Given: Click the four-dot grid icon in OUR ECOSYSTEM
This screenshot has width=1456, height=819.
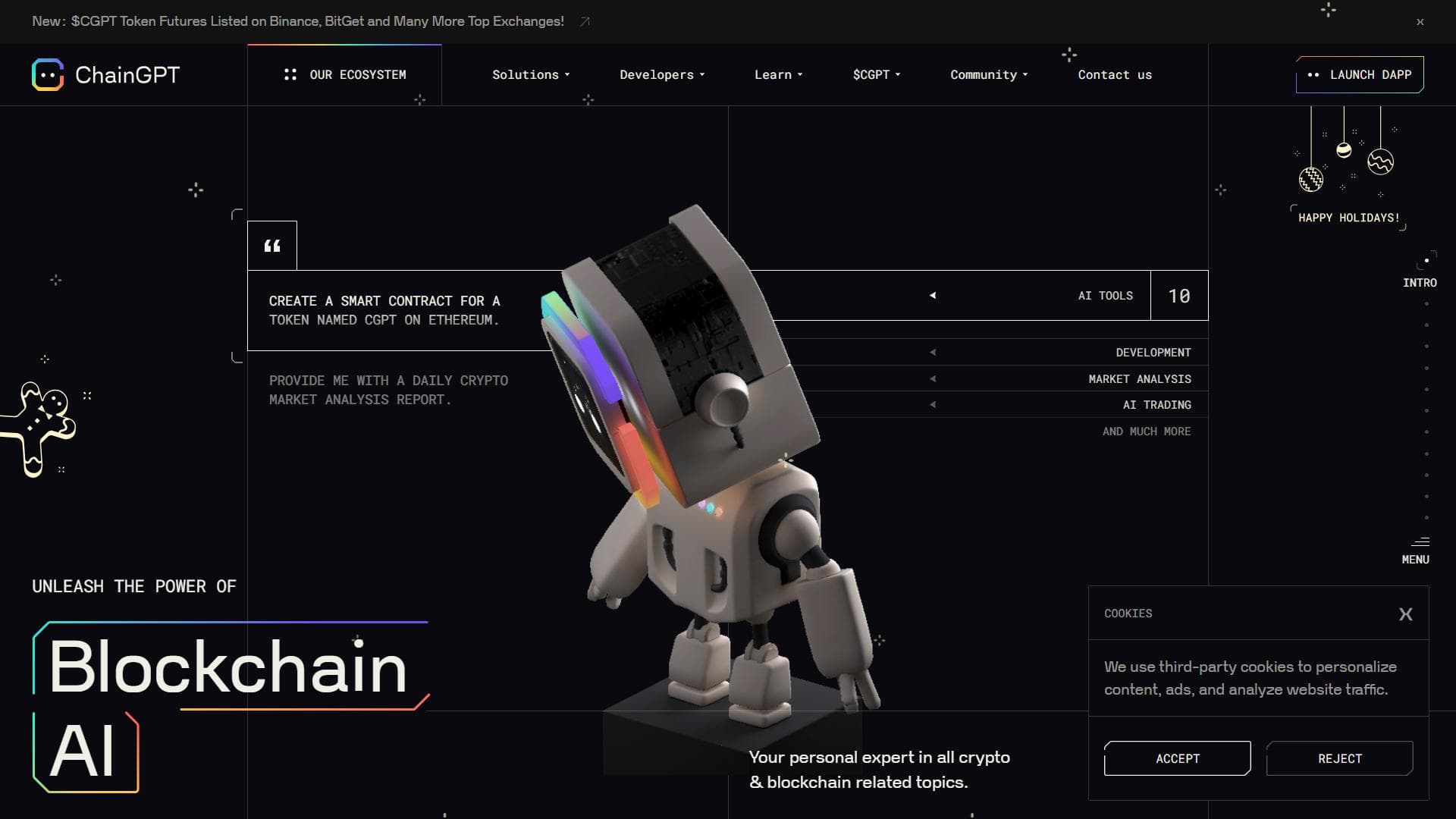Looking at the screenshot, I should (290, 74).
